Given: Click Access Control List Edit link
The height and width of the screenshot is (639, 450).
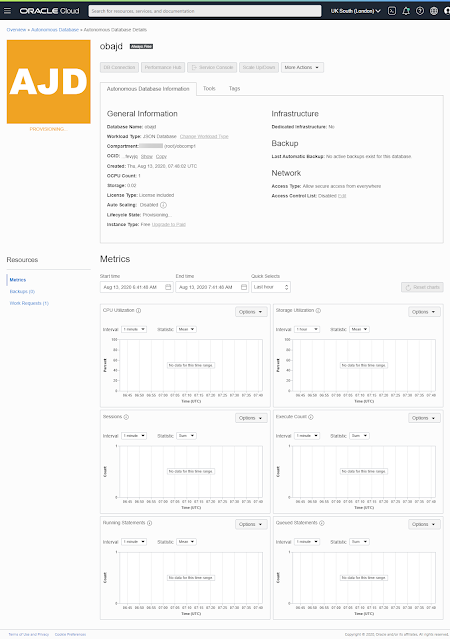Looking at the screenshot, I should click(342, 196).
